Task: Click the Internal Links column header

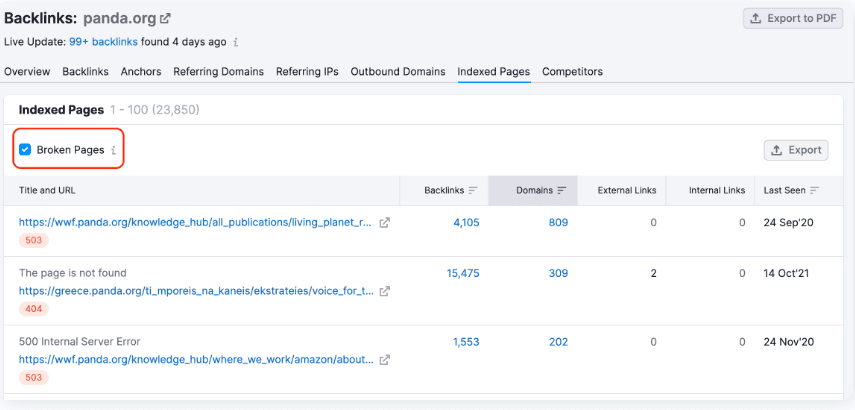Action: (717, 190)
